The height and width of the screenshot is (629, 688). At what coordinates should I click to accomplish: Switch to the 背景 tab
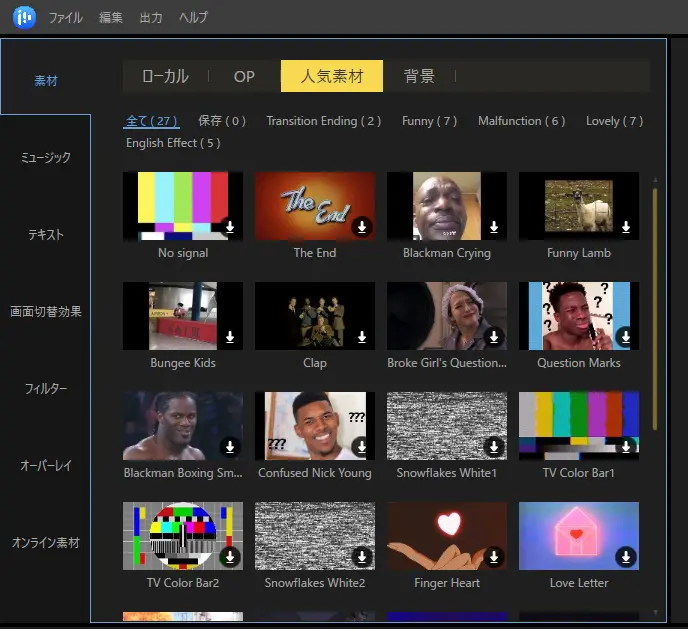point(419,76)
